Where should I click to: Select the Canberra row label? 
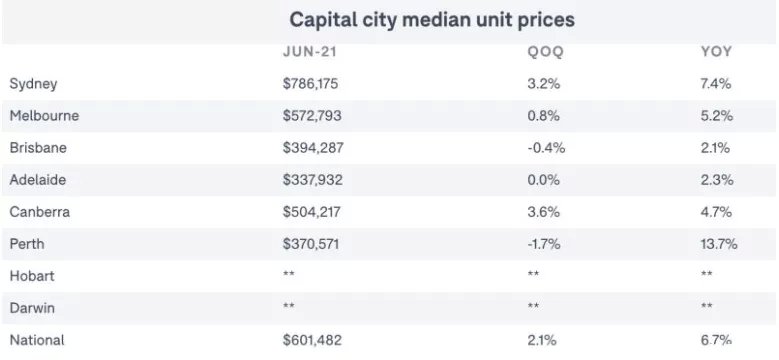[40, 212]
